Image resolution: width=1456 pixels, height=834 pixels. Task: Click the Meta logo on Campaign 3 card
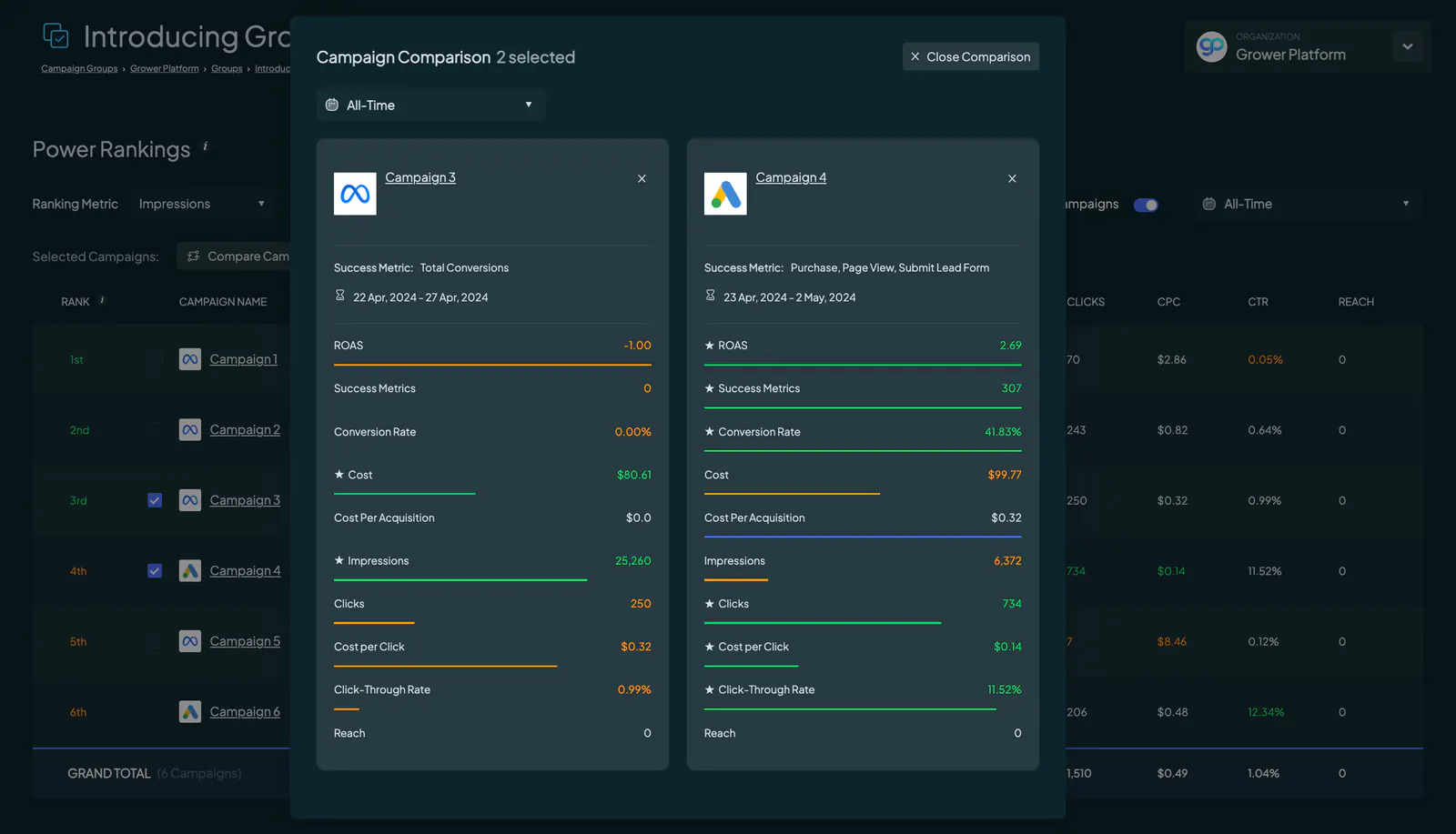pyautogui.click(x=355, y=194)
